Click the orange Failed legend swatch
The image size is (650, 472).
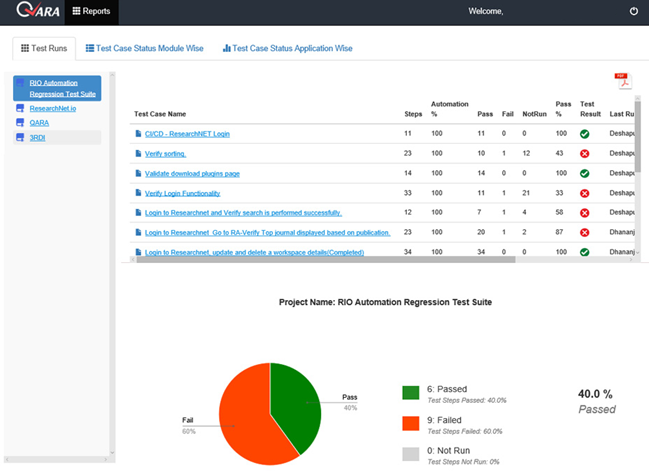(x=410, y=423)
